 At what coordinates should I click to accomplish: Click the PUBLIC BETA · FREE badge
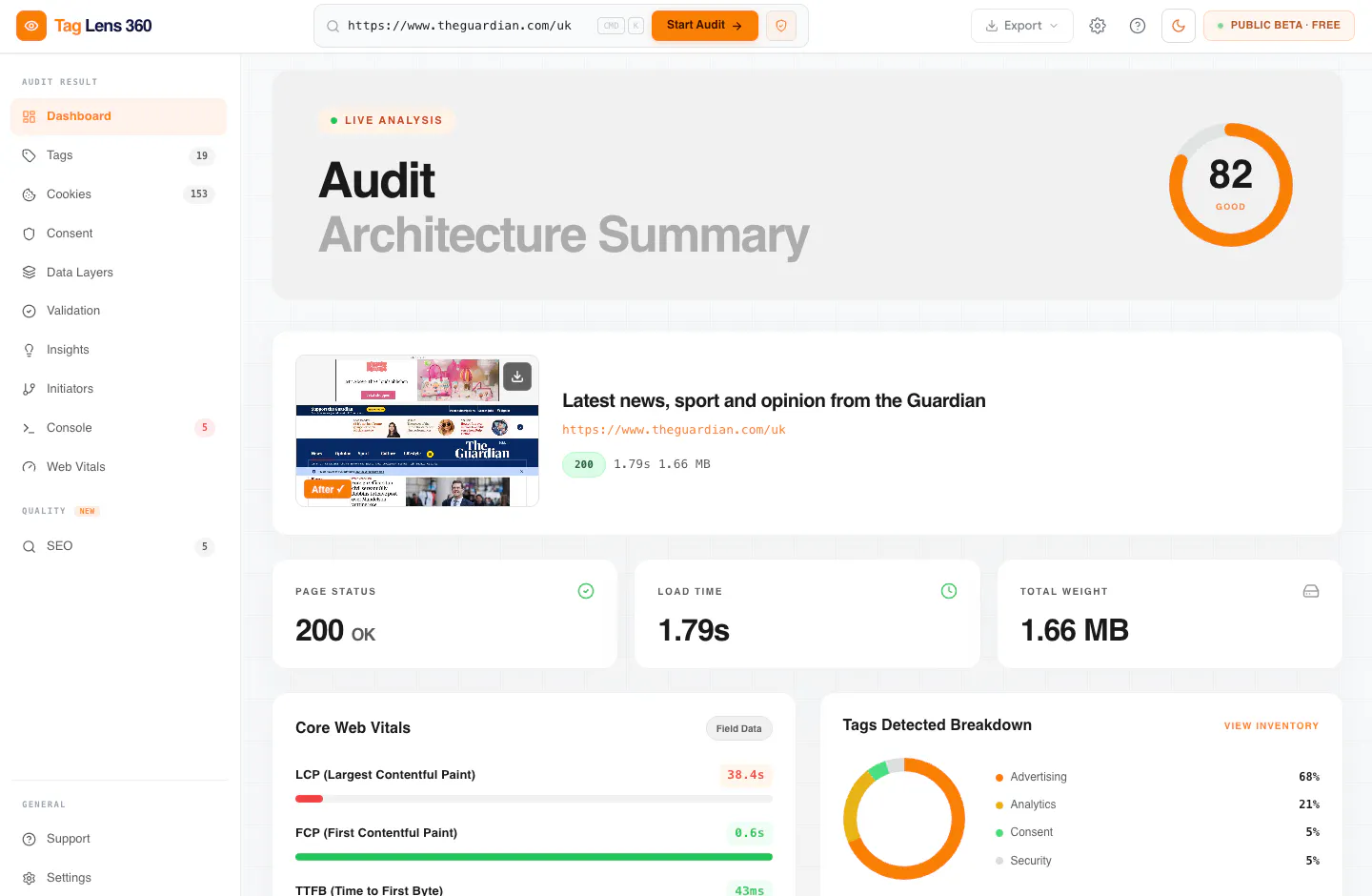(1279, 26)
